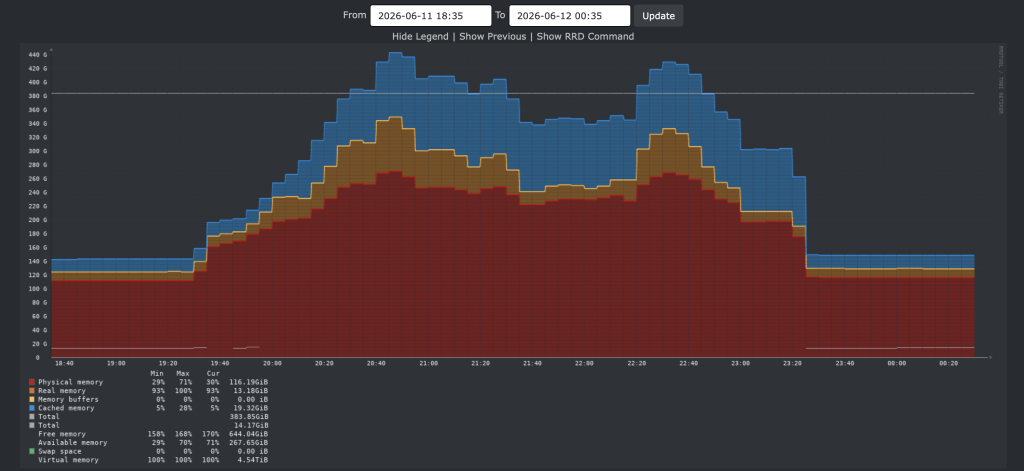This screenshot has height=471, width=1024.
Task: Click the grey swatch of Total 14.17GiB
Action: 31,425
